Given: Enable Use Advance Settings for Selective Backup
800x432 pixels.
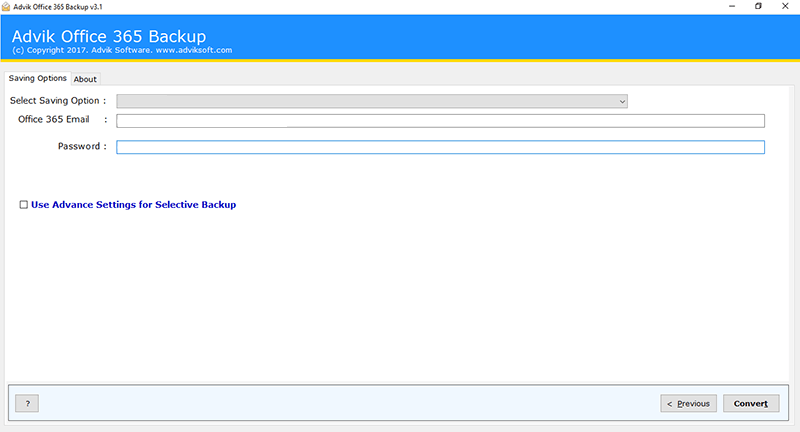Looking at the screenshot, I should (23, 205).
